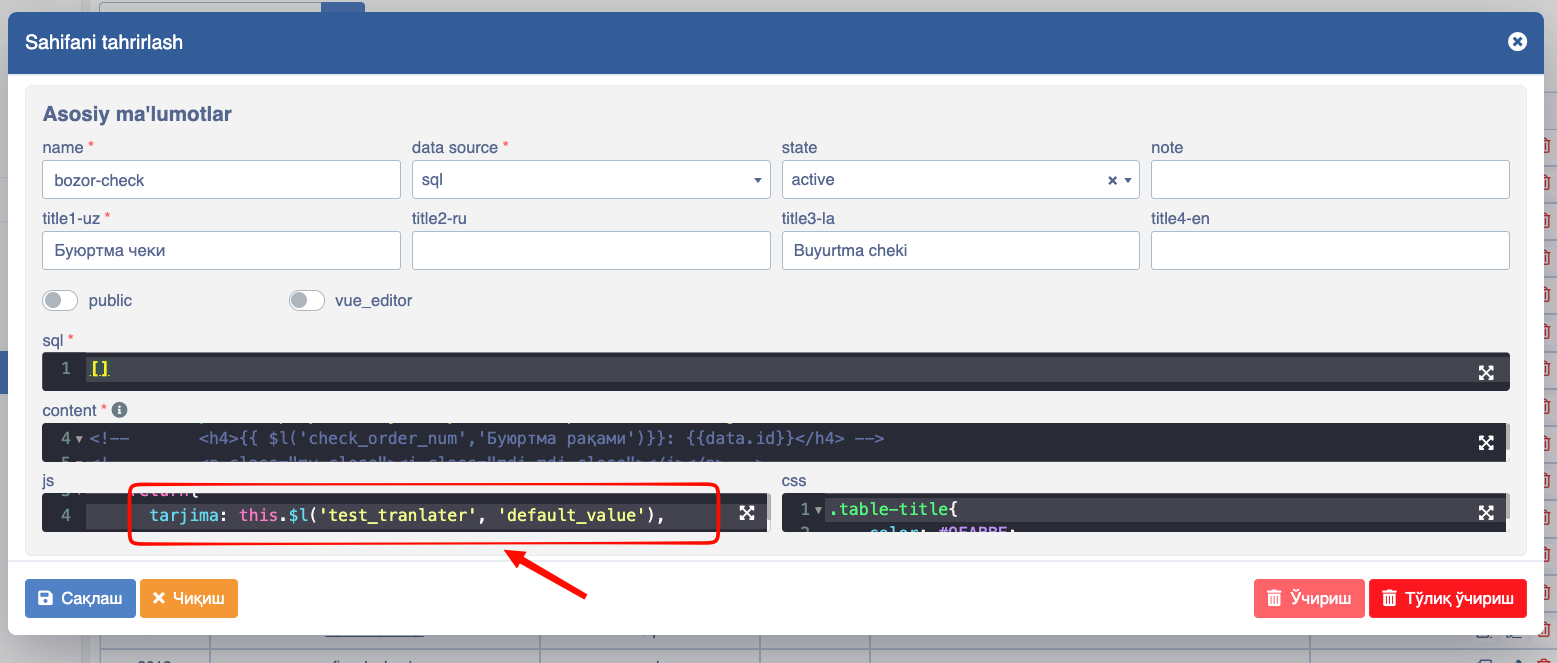Click the tarjima line in js editor
This screenshot has width=1557, height=663.
pyautogui.click(x=407, y=515)
